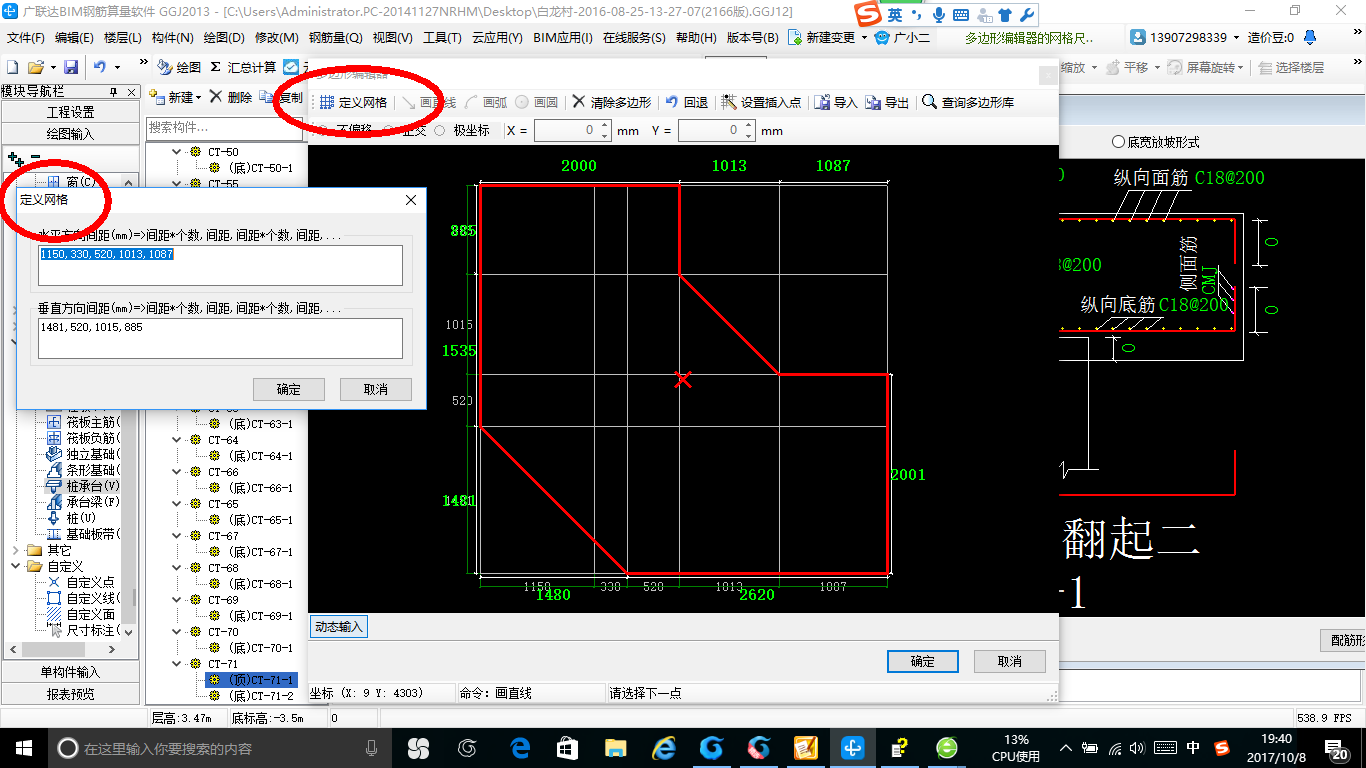The height and width of the screenshot is (768, 1366).
Task: Click 回退 step back in polygon editor
Action: pyautogui.click(x=687, y=102)
